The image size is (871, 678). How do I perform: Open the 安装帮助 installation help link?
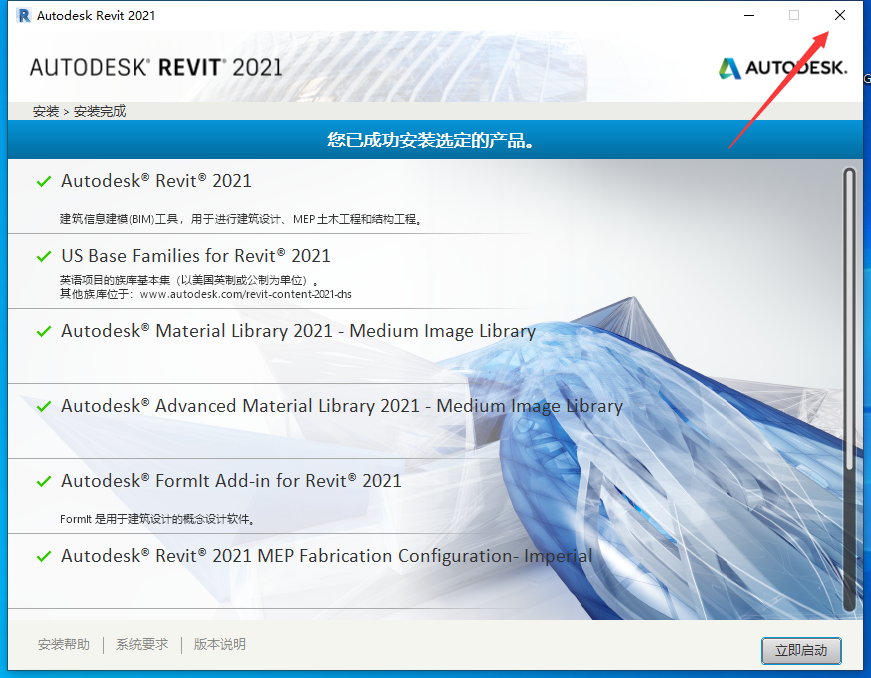pos(63,644)
